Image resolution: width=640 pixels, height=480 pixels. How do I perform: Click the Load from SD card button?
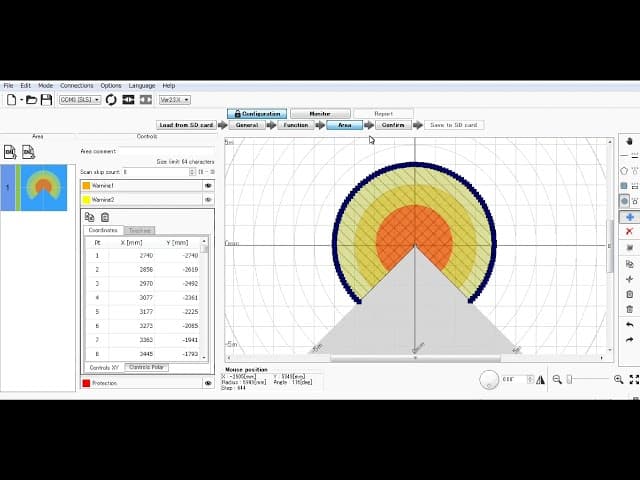(x=186, y=125)
